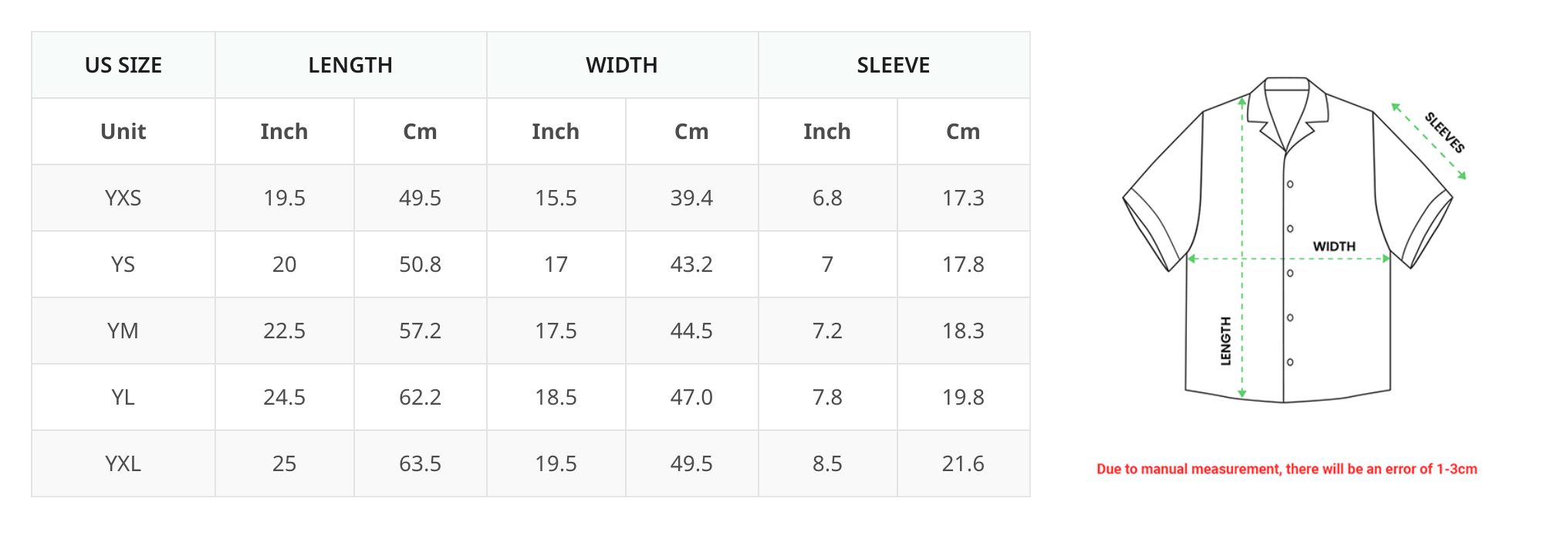The image size is (1568, 536).
Task: Click the vertical LENGTH label on the shirt
Action: tap(1225, 341)
